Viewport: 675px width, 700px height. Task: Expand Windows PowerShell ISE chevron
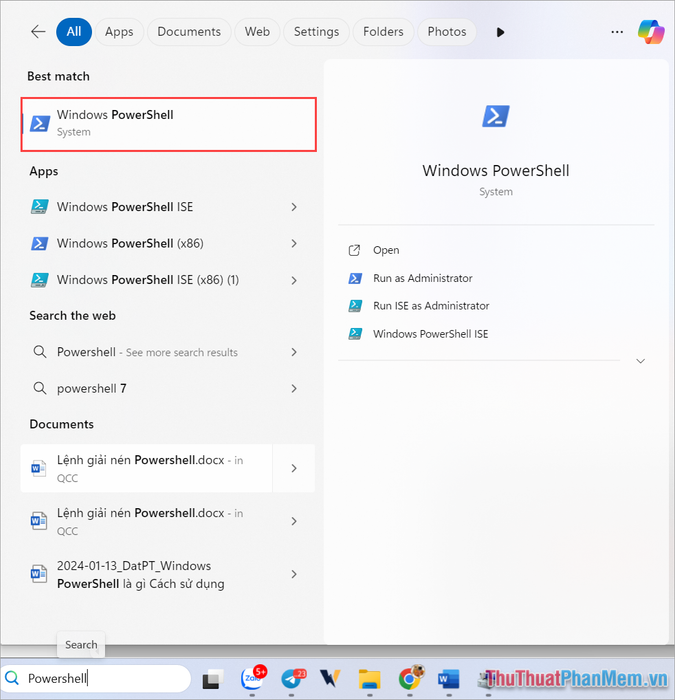[294, 207]
